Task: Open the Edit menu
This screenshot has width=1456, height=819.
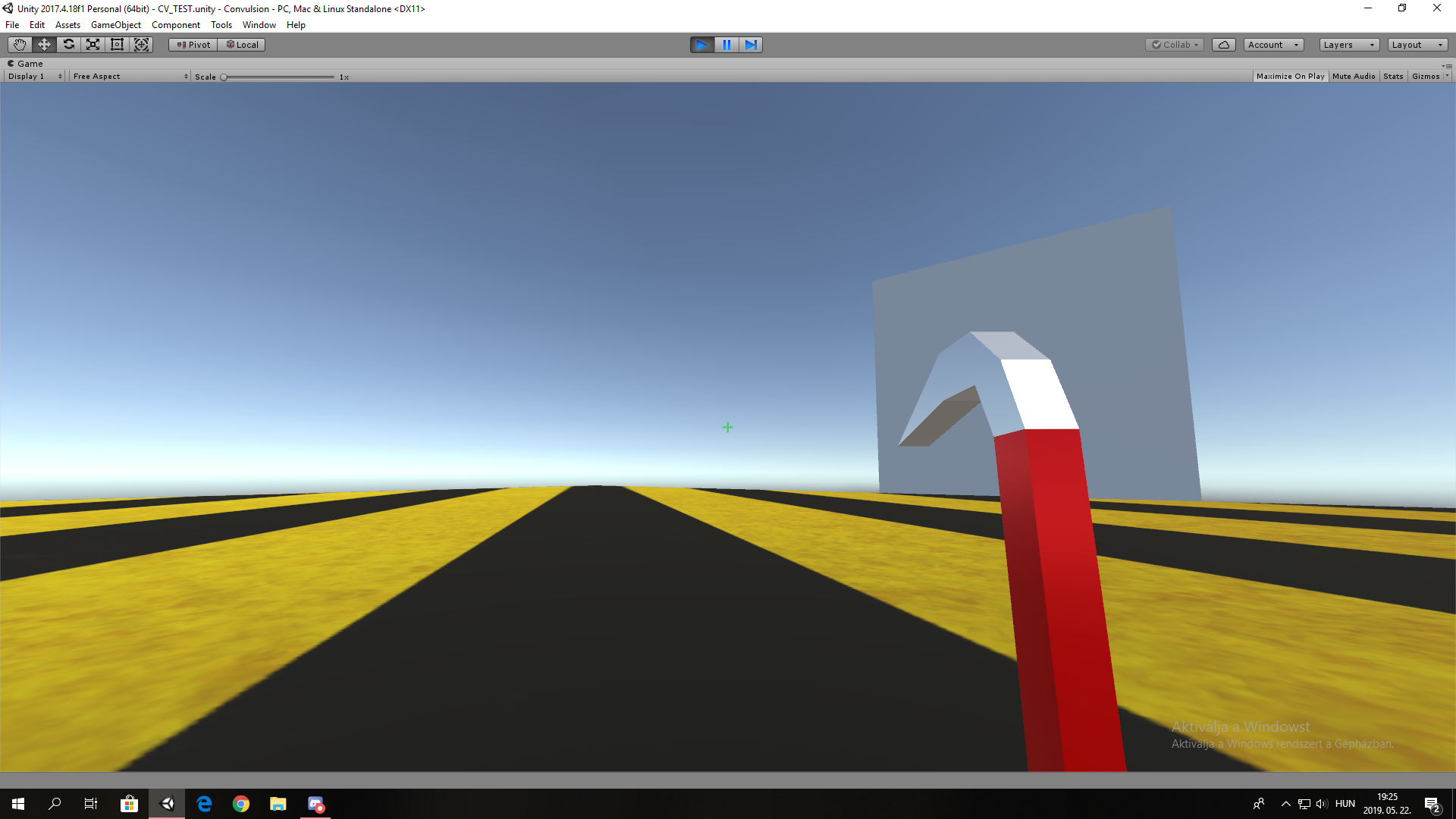Action: (37, 25)
